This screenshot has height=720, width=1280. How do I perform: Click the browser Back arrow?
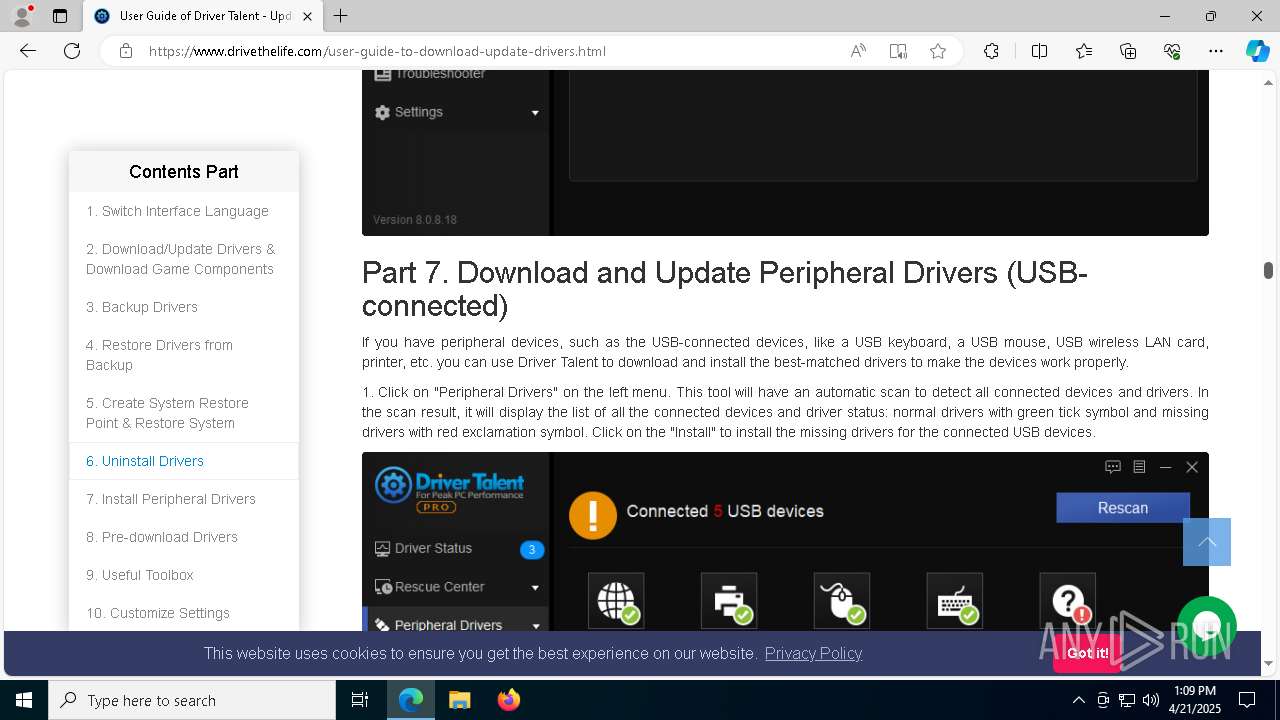28,51
